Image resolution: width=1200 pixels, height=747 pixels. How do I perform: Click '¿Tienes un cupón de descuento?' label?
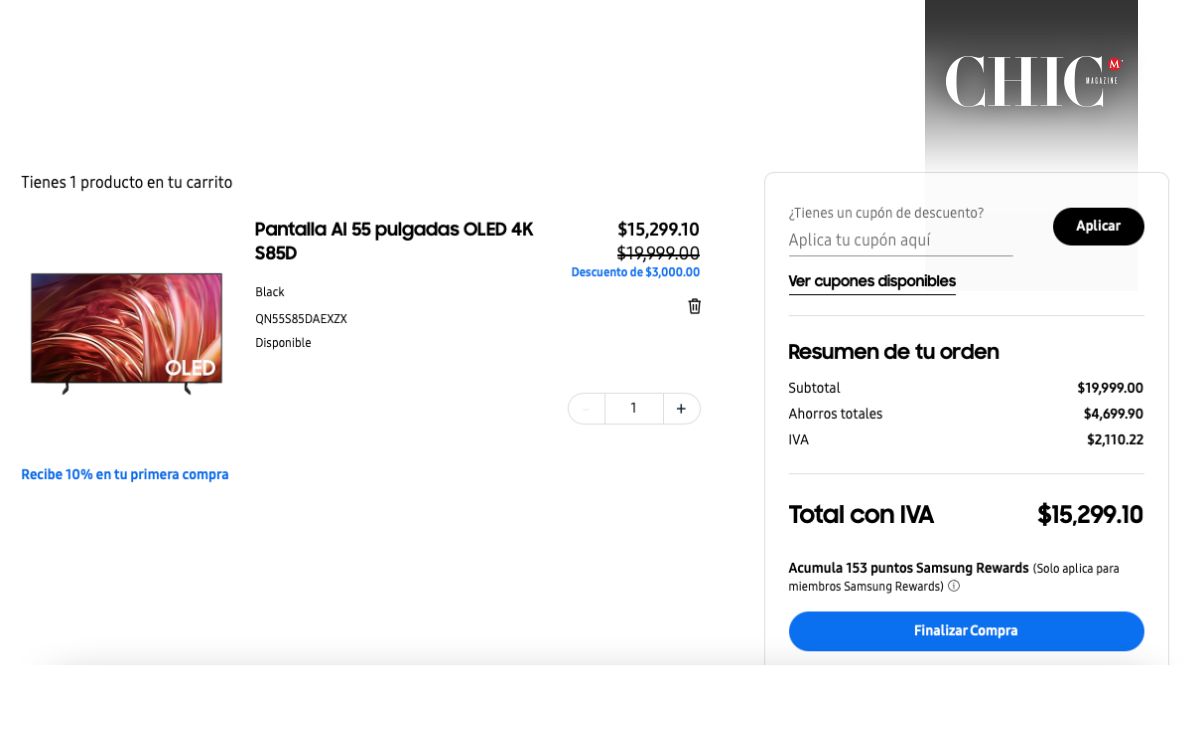pos(886,213)
